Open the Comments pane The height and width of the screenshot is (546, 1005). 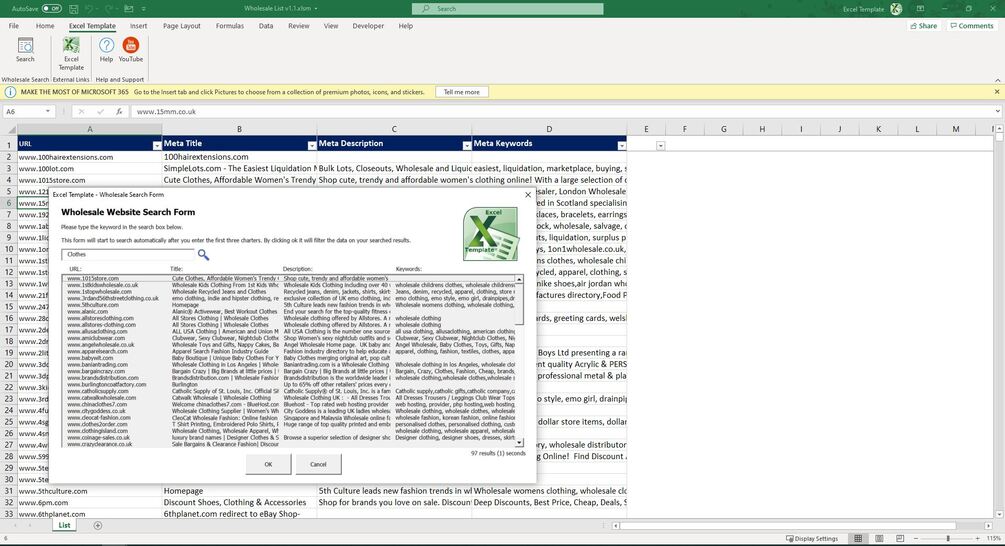click(972, 26)
